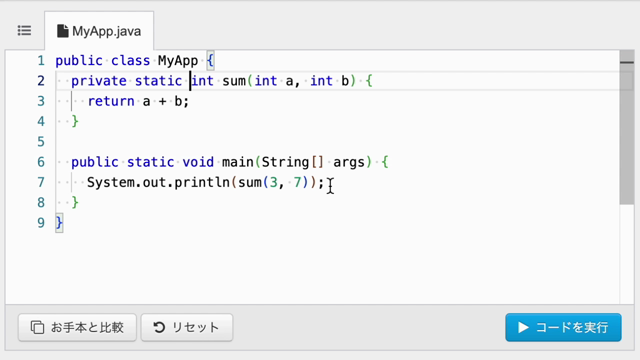The image size is (640, 360).
Task: Click the editor vertical scrollbar thumb
Action: pyautogui.click(x=627, y=127)
